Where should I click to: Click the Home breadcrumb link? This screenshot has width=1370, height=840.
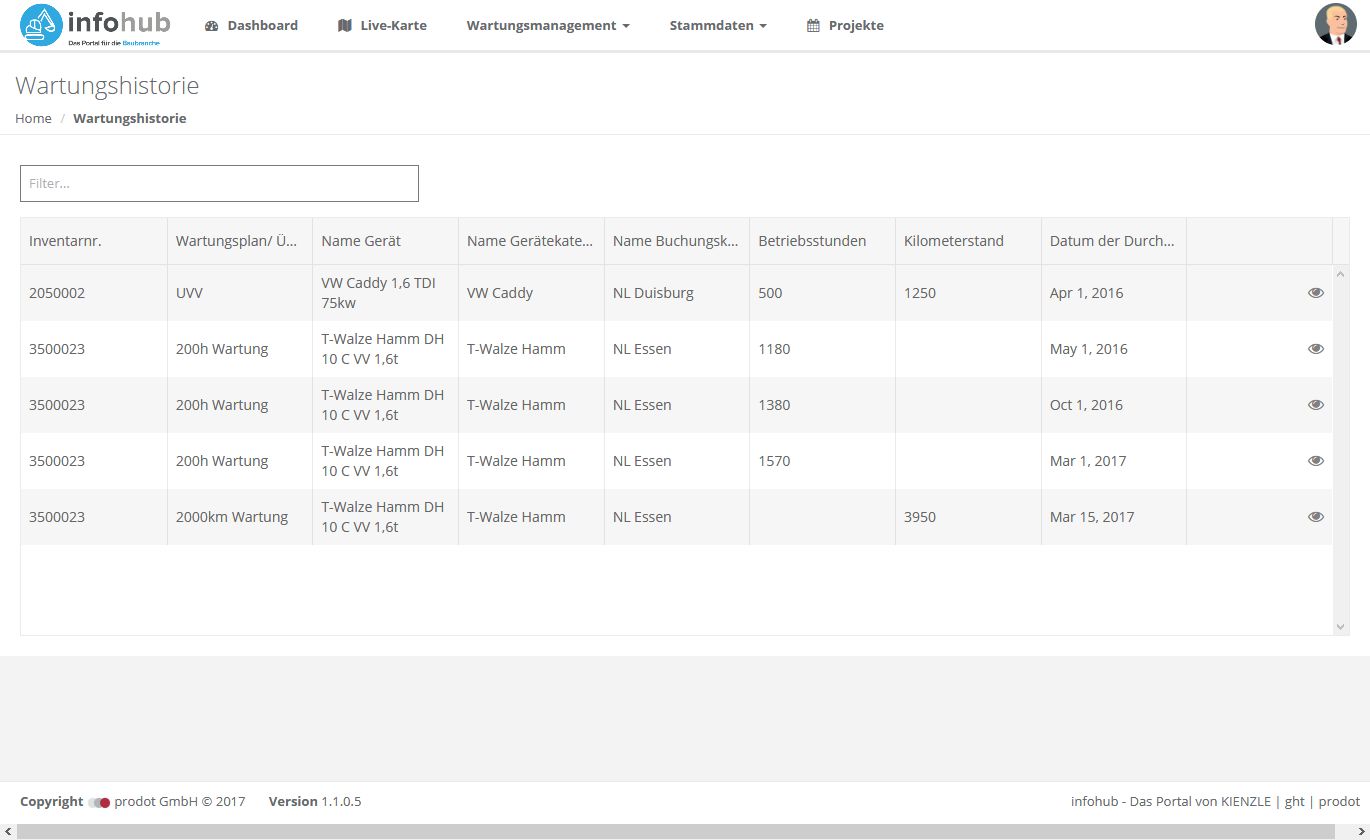point(33,118)
